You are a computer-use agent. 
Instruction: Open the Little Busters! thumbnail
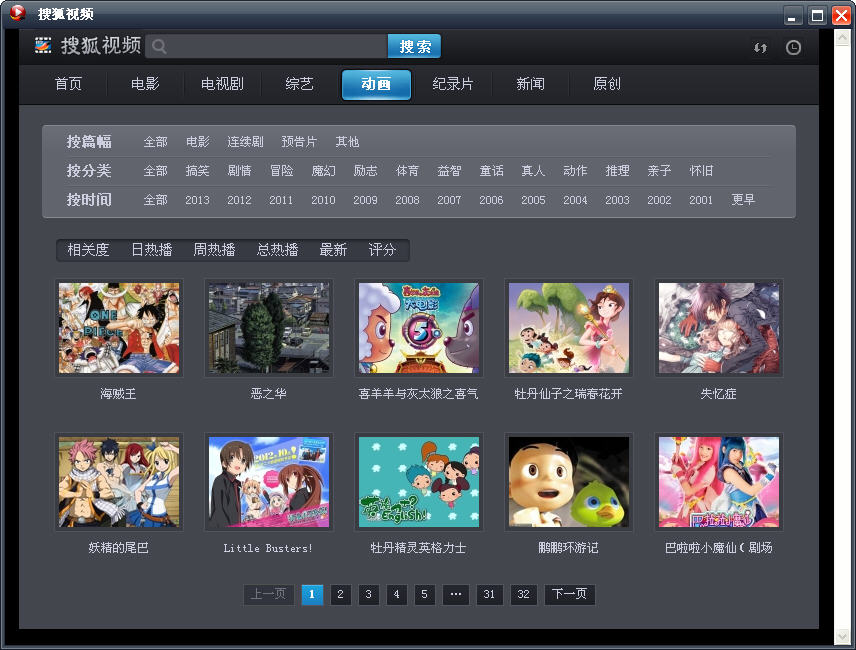(269, 482)
